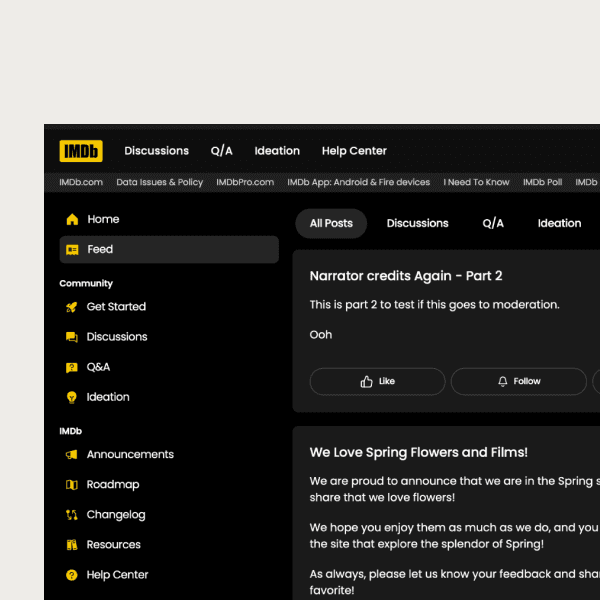The image size is (600, 600).
Task: Click the 'Community' sidebar heading
Action: tap(86, 284)
